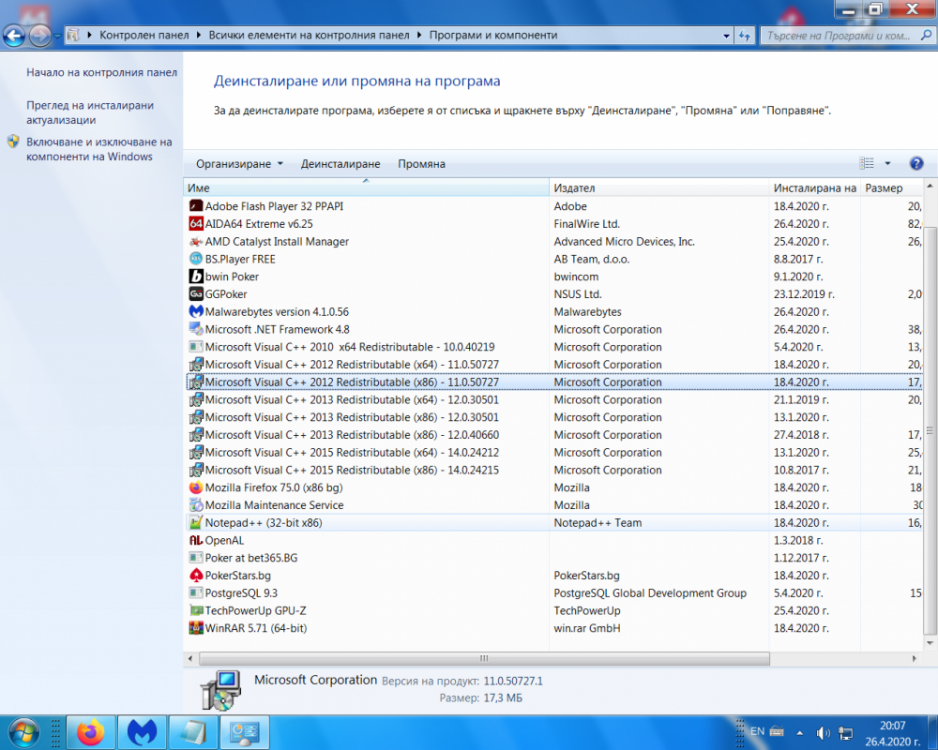Image resolution: width=938 pixels, height=750 pixels.
Task: Select Microsoft Visual C++ 2012 Redistributable (x64) row
Action: (x=554, y=364)
